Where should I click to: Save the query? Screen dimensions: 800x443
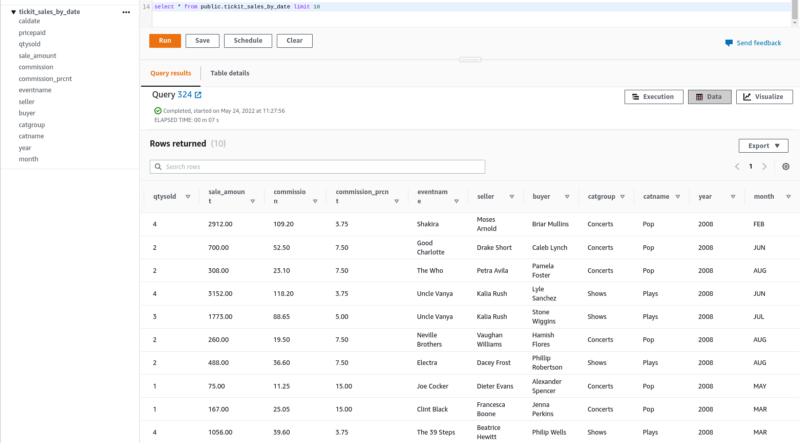[203, 41]
